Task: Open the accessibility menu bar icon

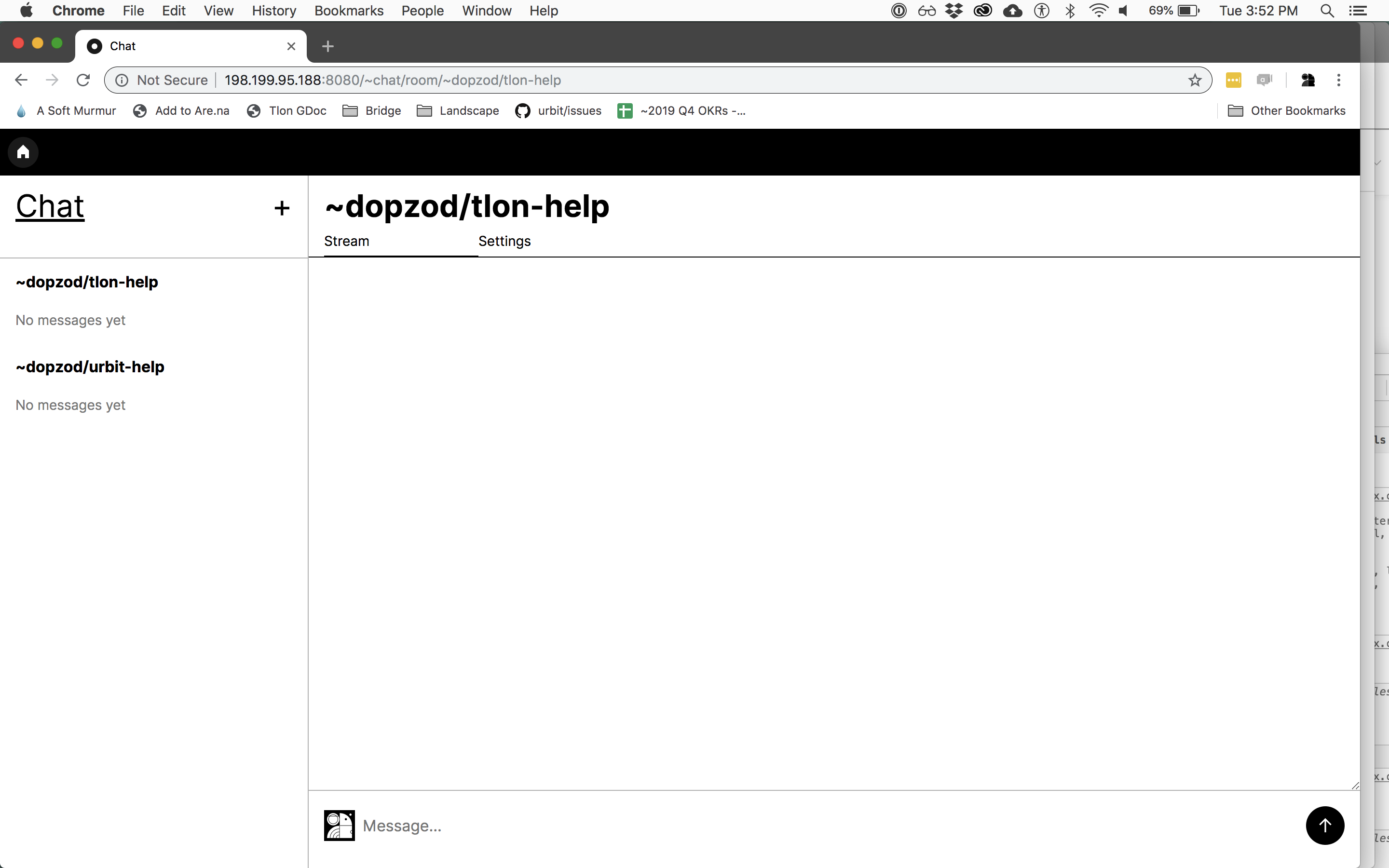Action: [1041, 10]
